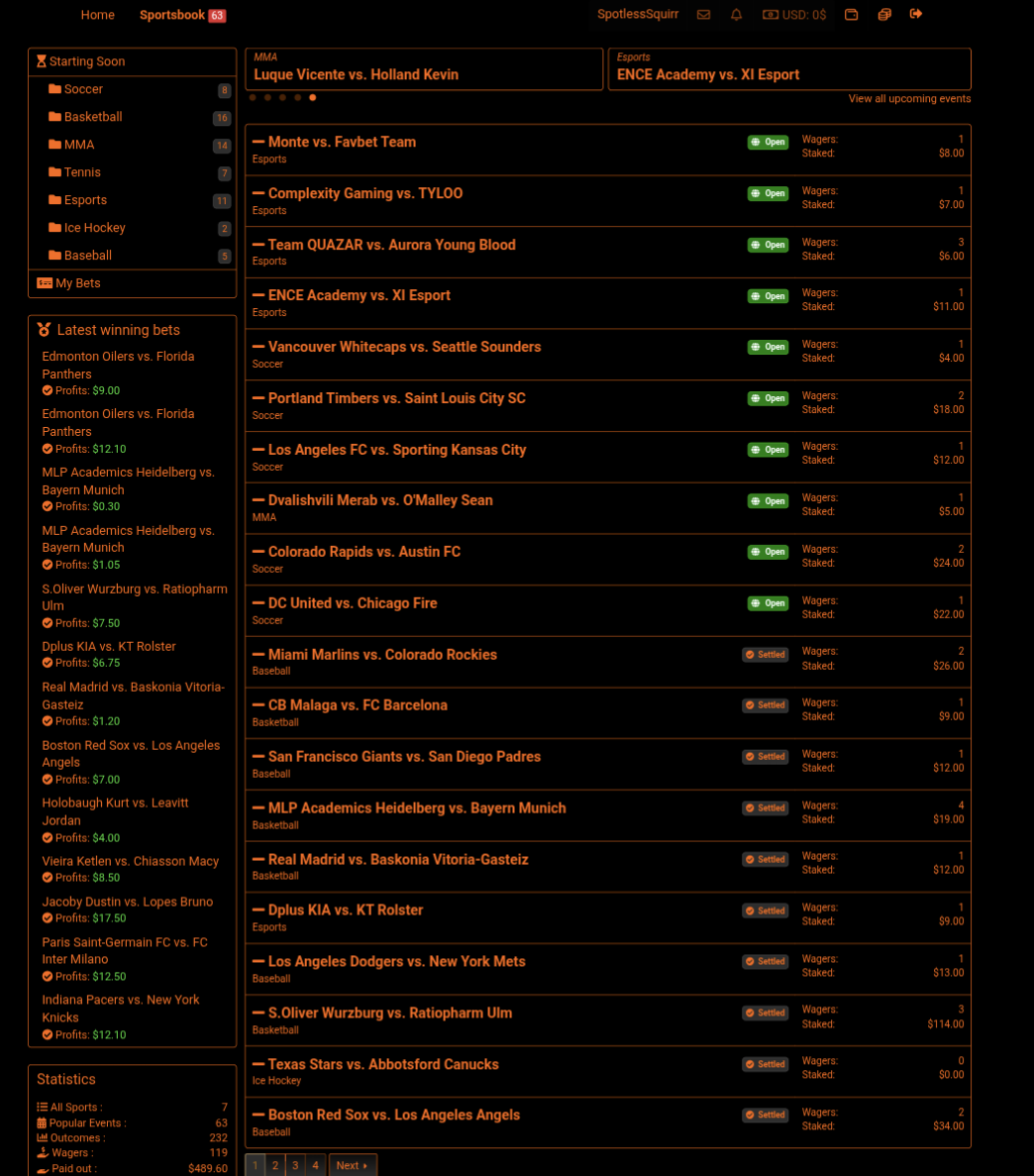Image resolution: width=1034 pixels, height=1176 pixels.
Task: Click the Open badge on Monte vs. Favbet Team
Action: 768,142
